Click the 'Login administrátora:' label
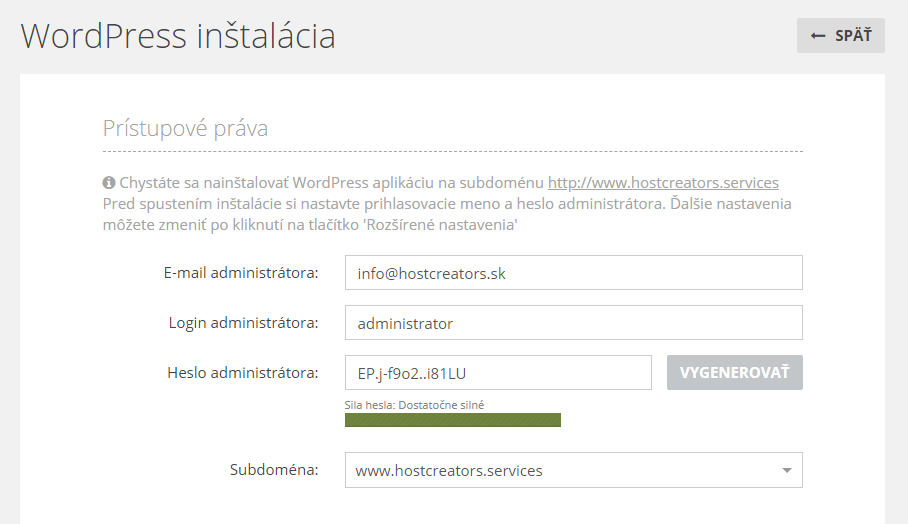 point(243,323)
